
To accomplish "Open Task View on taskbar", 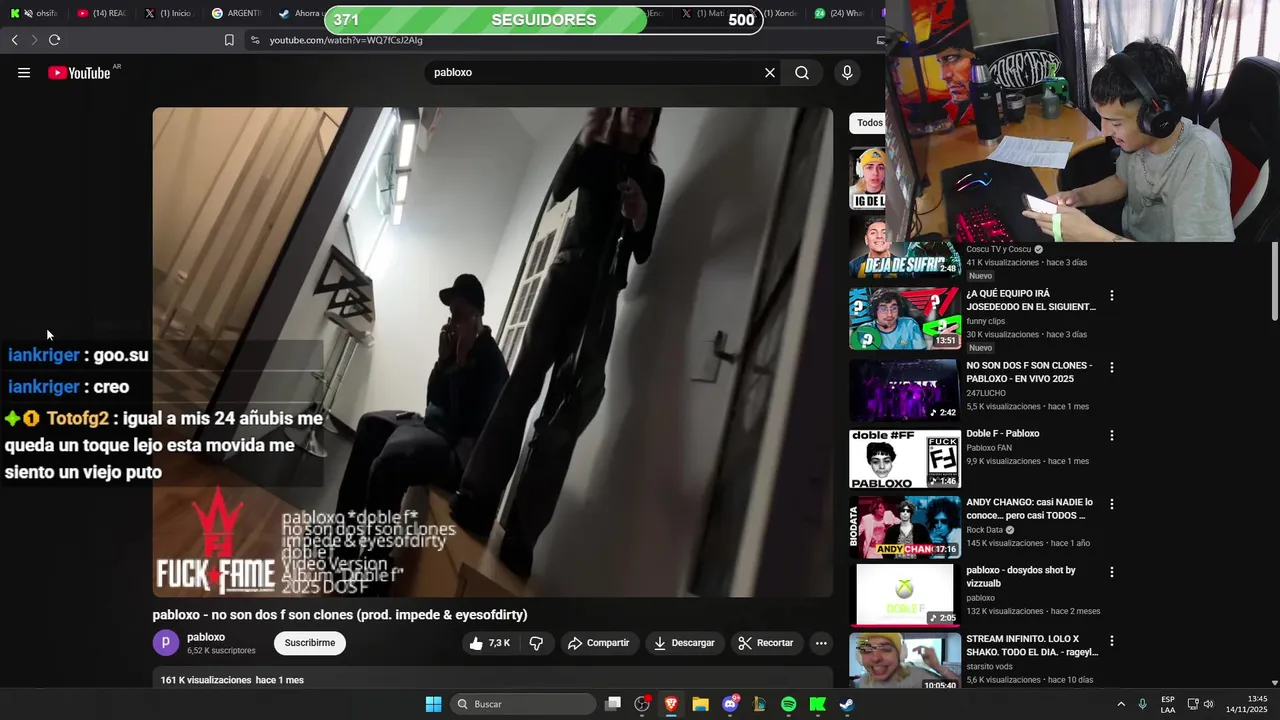I will click(613, 704).
